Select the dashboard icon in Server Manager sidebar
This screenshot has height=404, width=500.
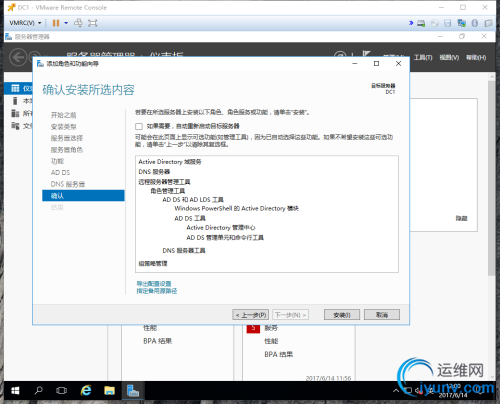pos(15,88)
